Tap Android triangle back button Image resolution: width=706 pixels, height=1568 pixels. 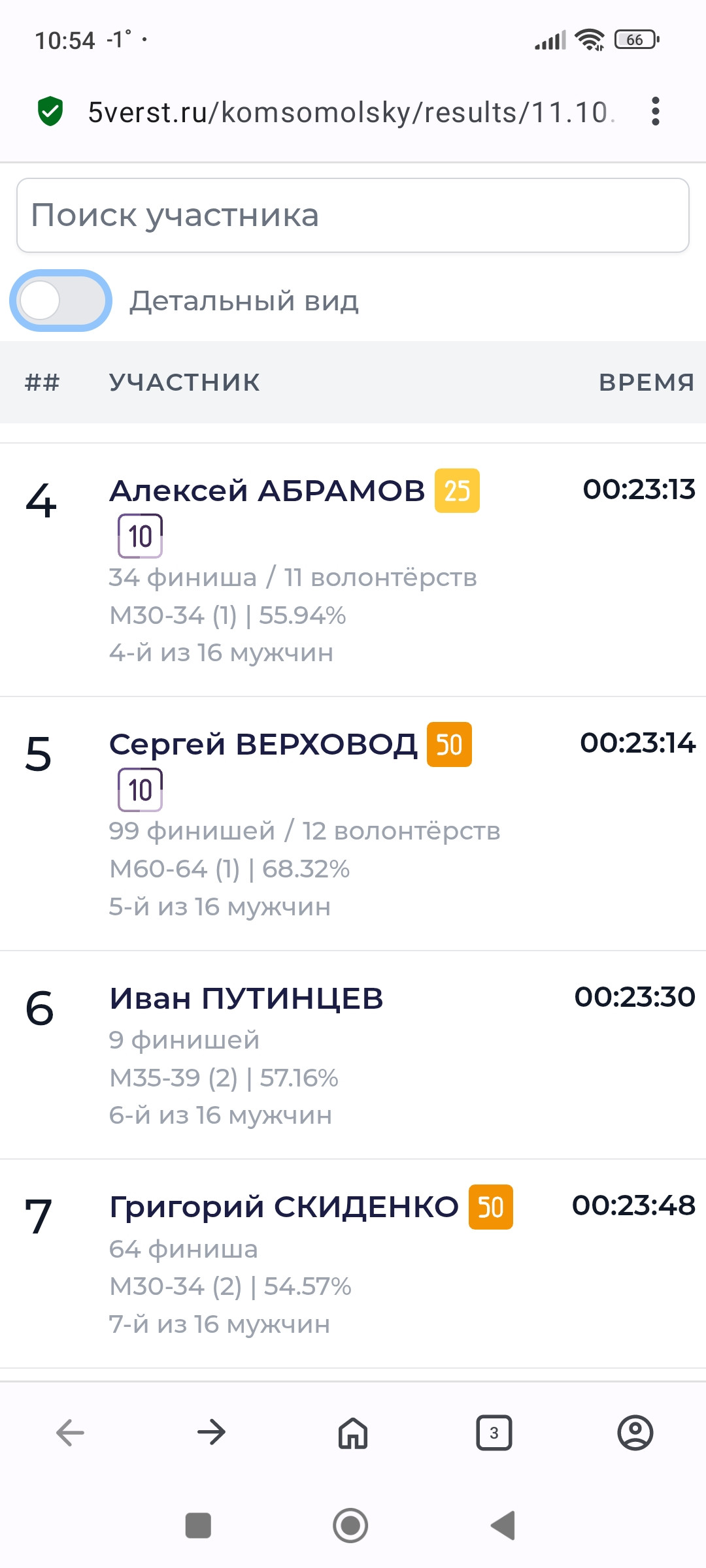pyautogui.click(x=503, y=1526)
